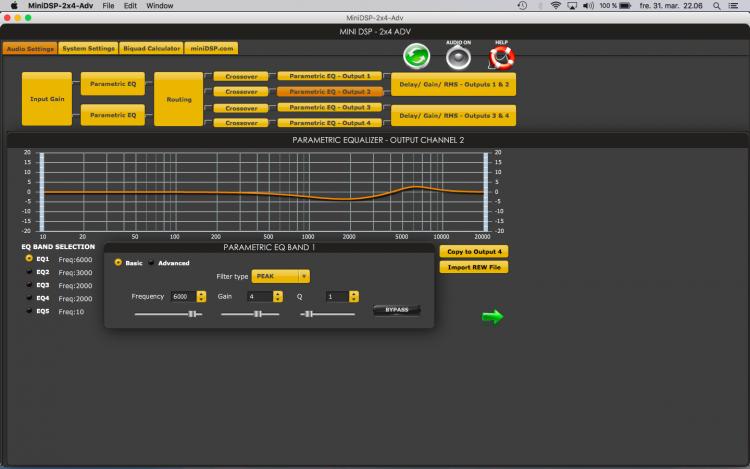Open the Edit menu
Viewport: 750px width, 469px height.
tap(130, 6)
